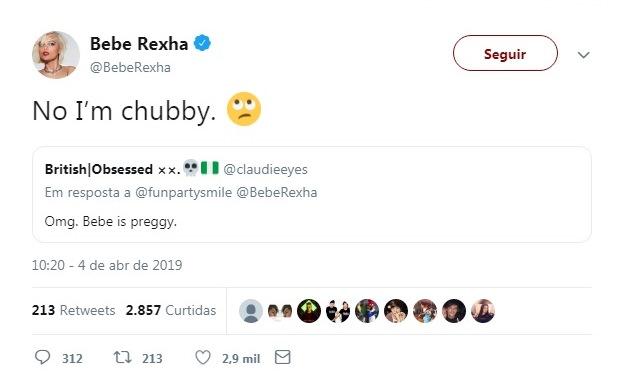Open the 213 Retweets list
Image resolution: width=623 pixels, height=380 pixels.
point(74,310)
